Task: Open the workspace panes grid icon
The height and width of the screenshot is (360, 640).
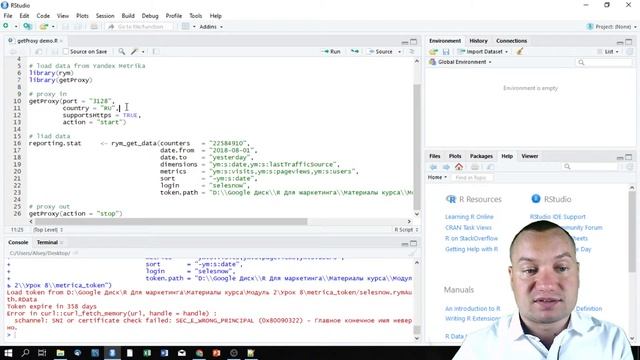Action: click(185, 27)
